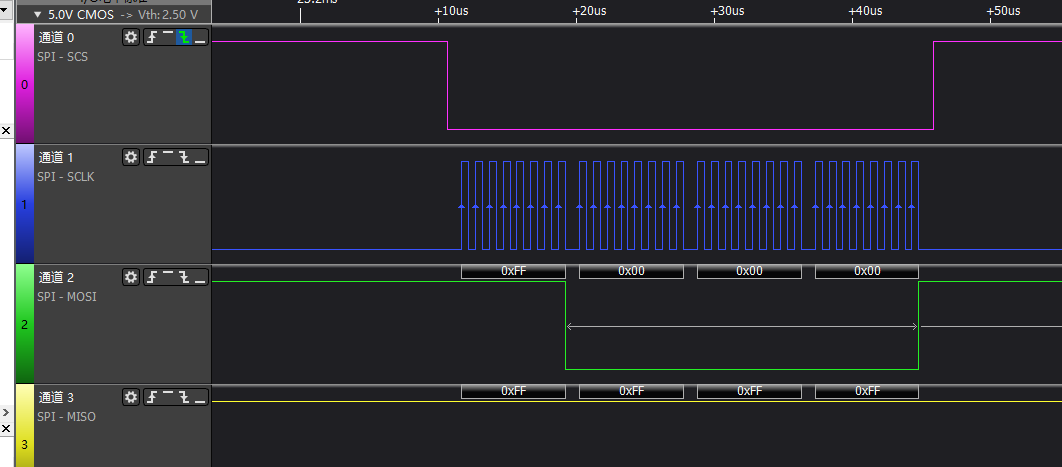Set falling edge trigger on 通道 3 MISO
Screen dimensions: 1062x467
(x=184, y=397)
